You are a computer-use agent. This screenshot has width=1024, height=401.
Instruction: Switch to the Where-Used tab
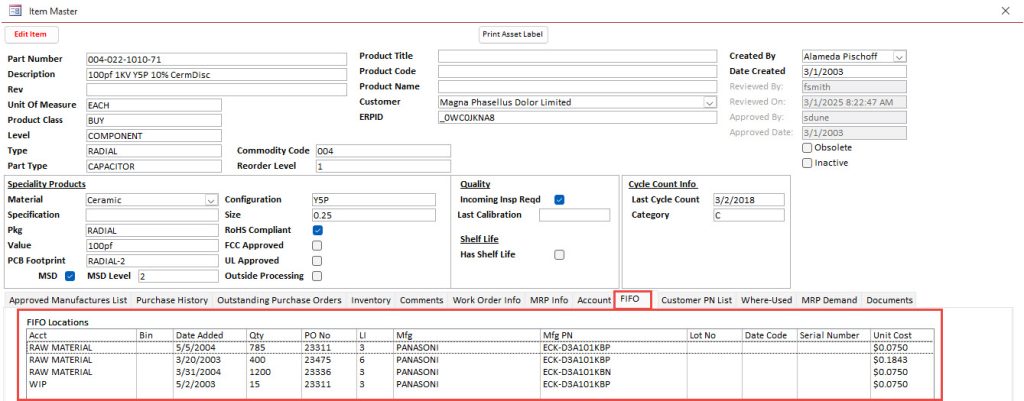point(767,300)
